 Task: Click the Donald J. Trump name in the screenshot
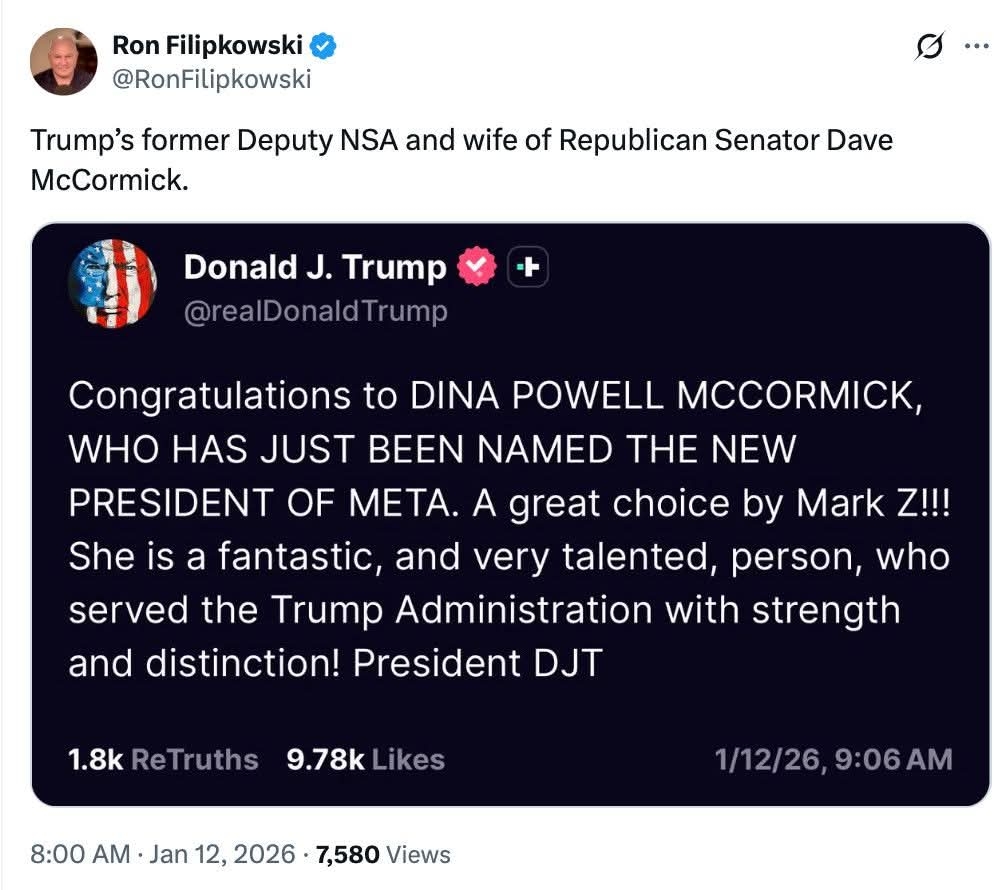click(315, 267)
